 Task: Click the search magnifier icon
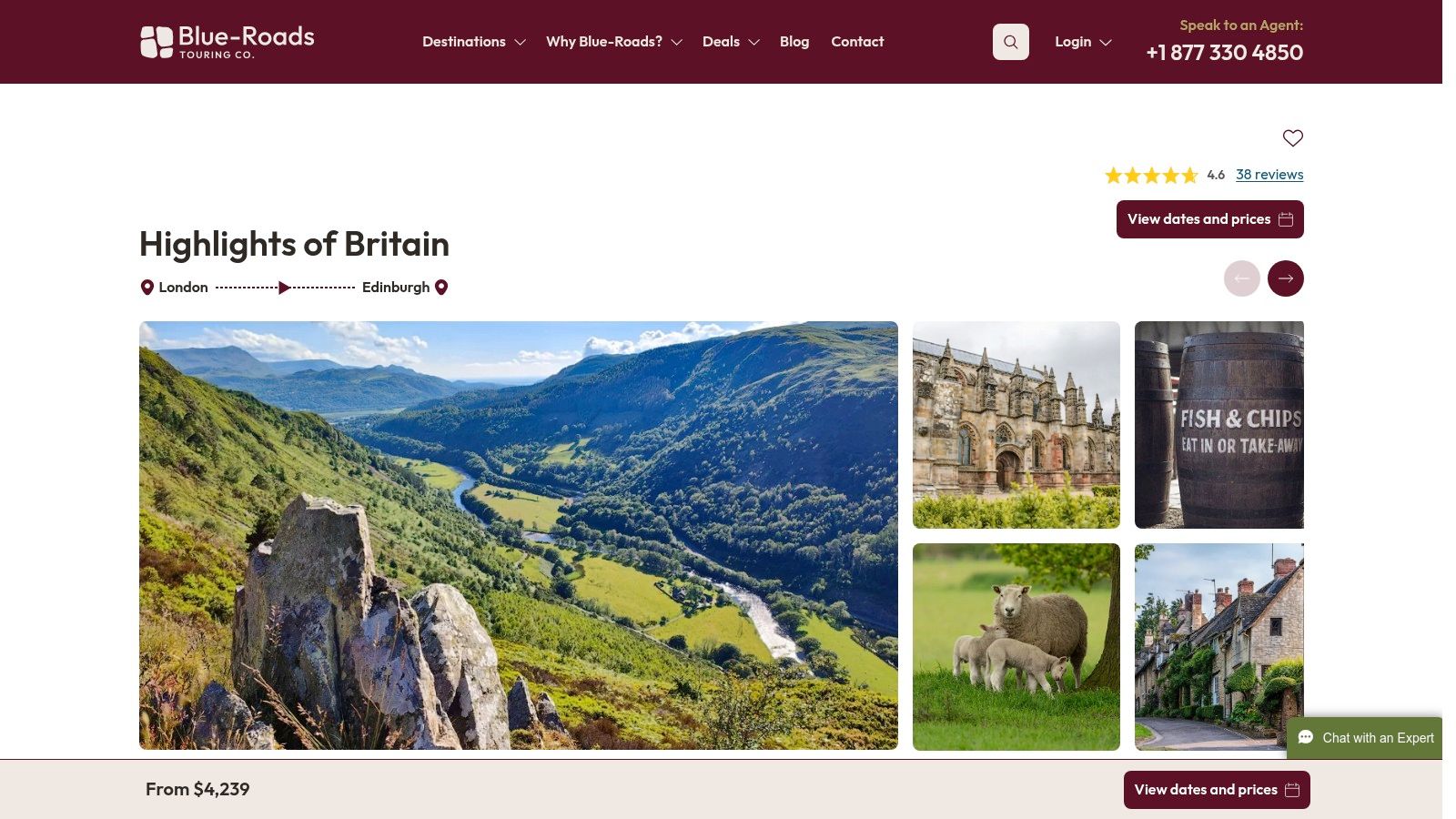point(1010,42)
